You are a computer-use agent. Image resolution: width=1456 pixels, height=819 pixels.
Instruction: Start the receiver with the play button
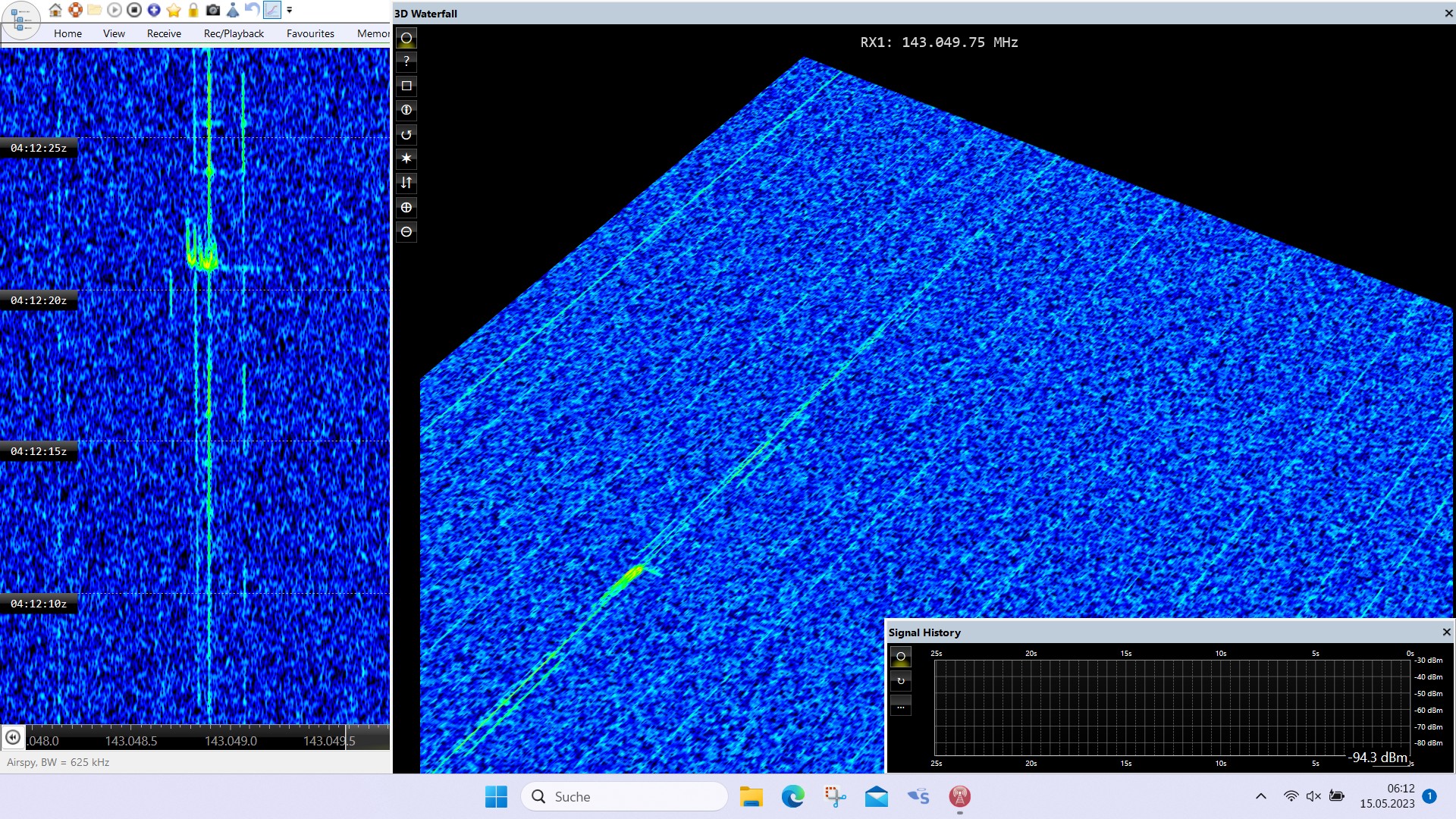(x=115, y=10)
